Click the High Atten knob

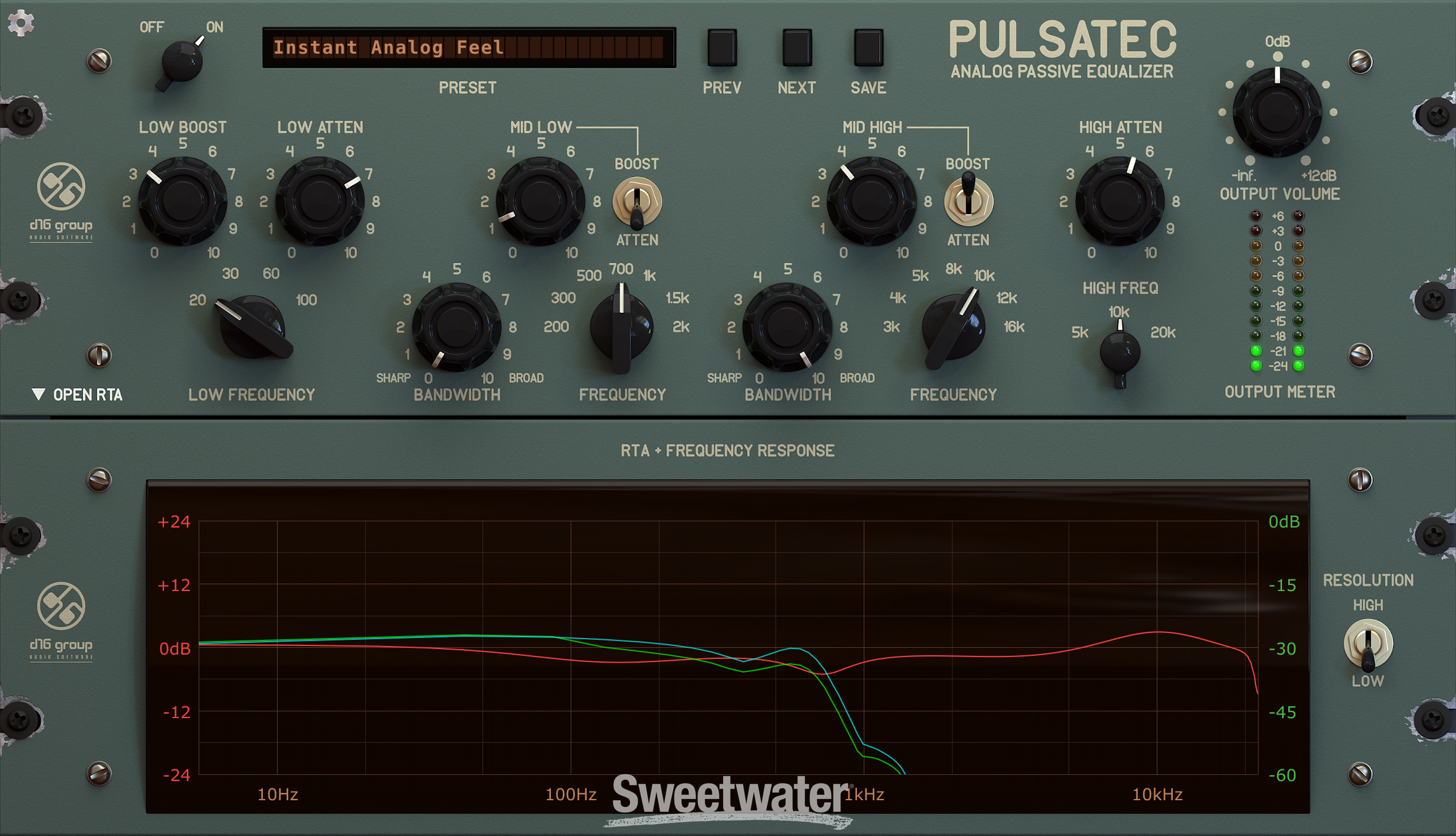coord(1120,201)
